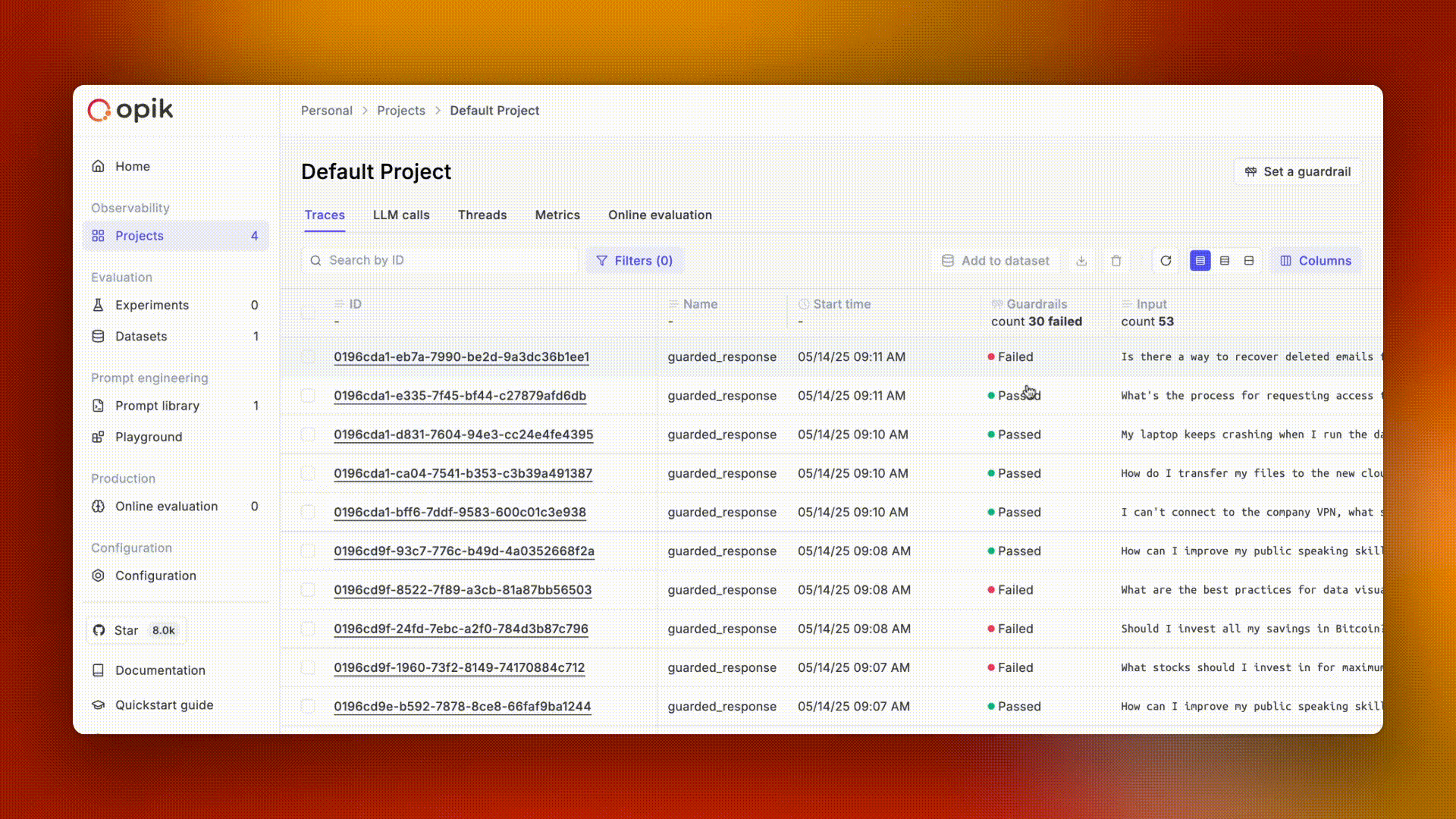
Task: Click the refresh traces icon
Action: (x=1166, y=261)
